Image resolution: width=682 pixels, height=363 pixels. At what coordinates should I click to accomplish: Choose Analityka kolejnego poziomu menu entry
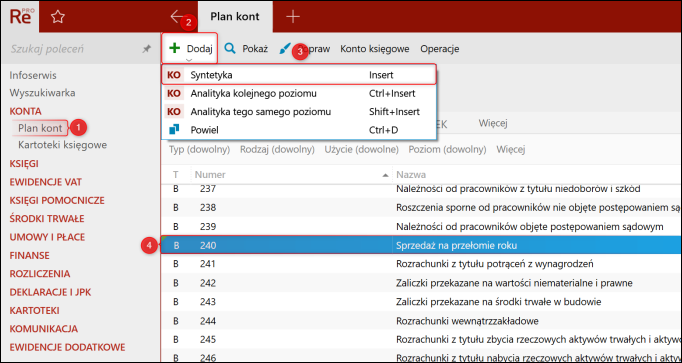point(299,93)
